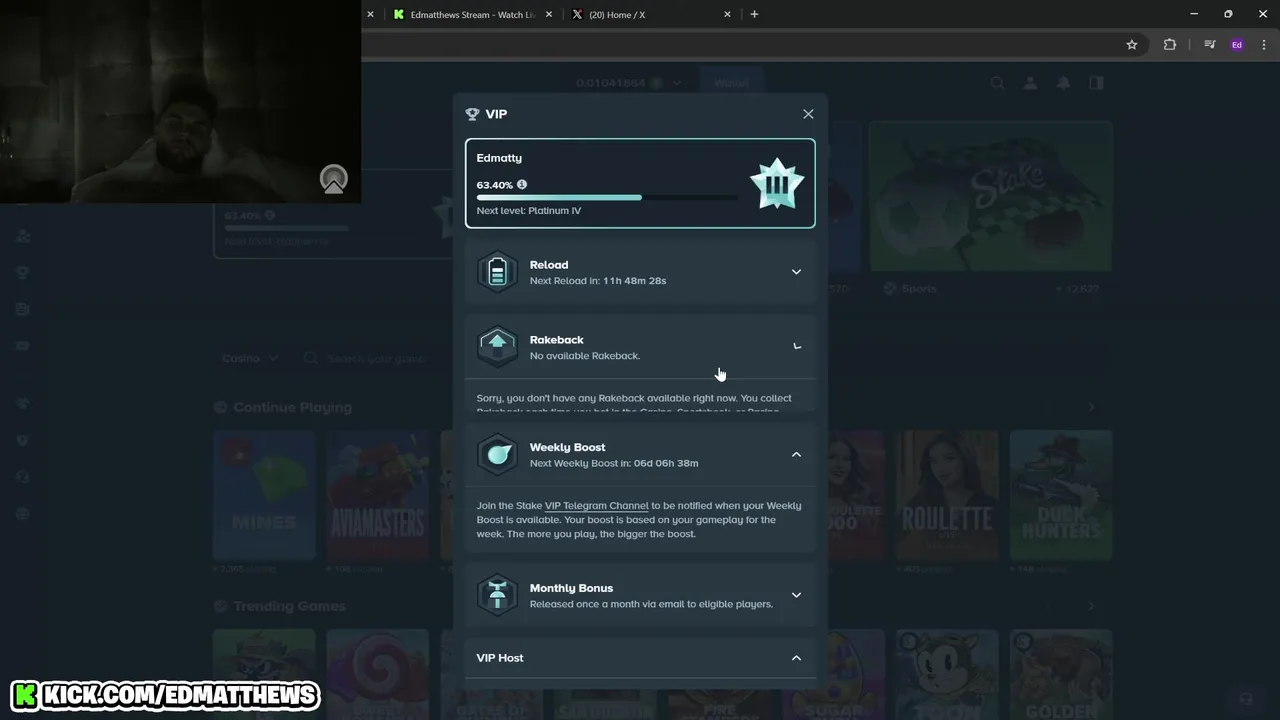Click 'Next level: Platinum IV' text
1280x720 pixels.
(529, 211)
